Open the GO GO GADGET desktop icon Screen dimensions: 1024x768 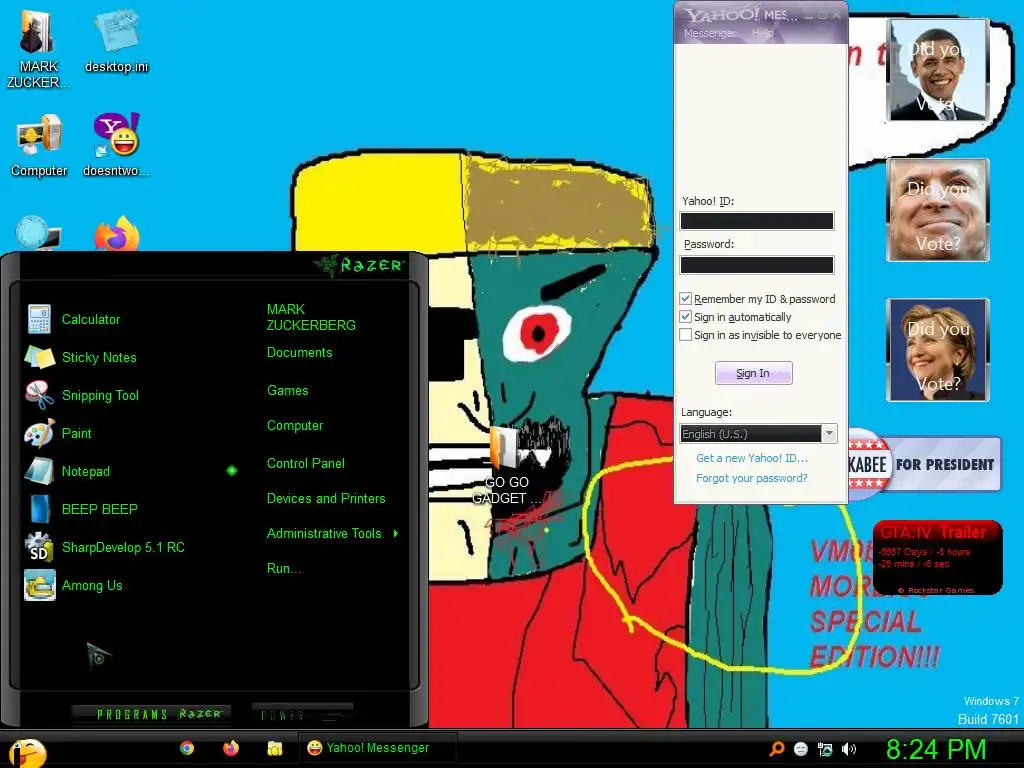tap(507, 466)
